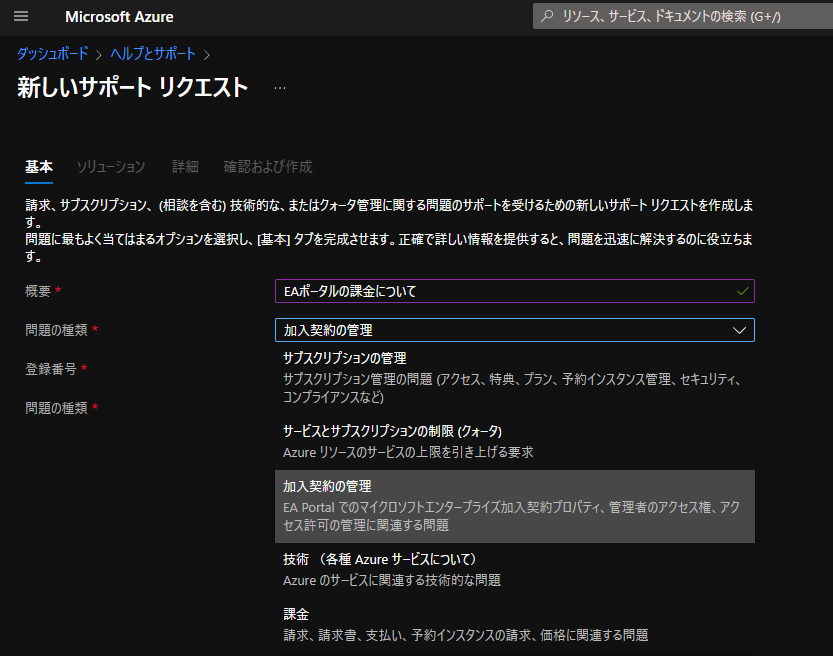The height and width of the screenshot is (656, 833).
Task: Click the 登録番号 field label
Action: pyautogui.click(x=51, y=369)
